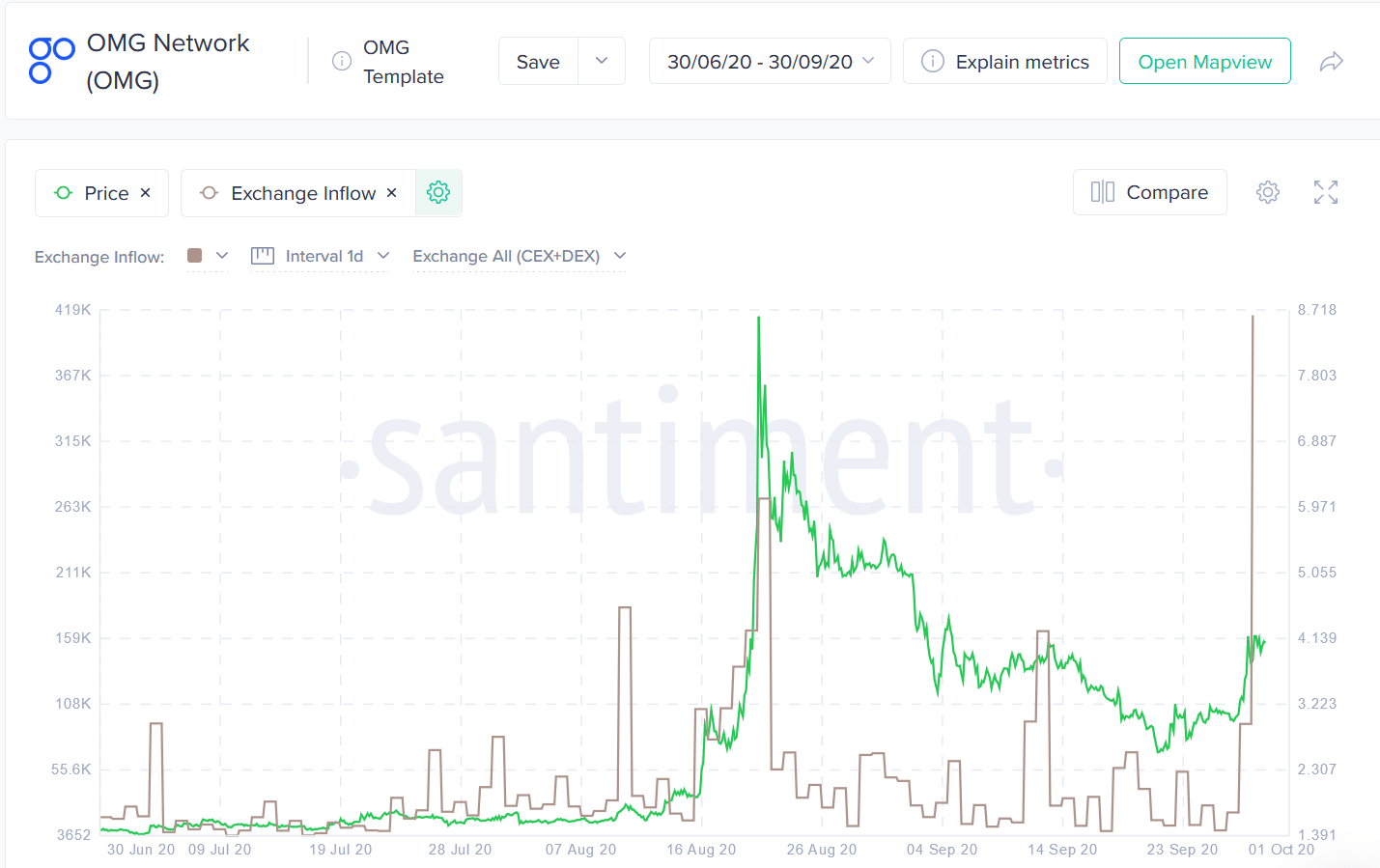Remove the Price metric
The image size is (1380, 868).
pos(146,193)
